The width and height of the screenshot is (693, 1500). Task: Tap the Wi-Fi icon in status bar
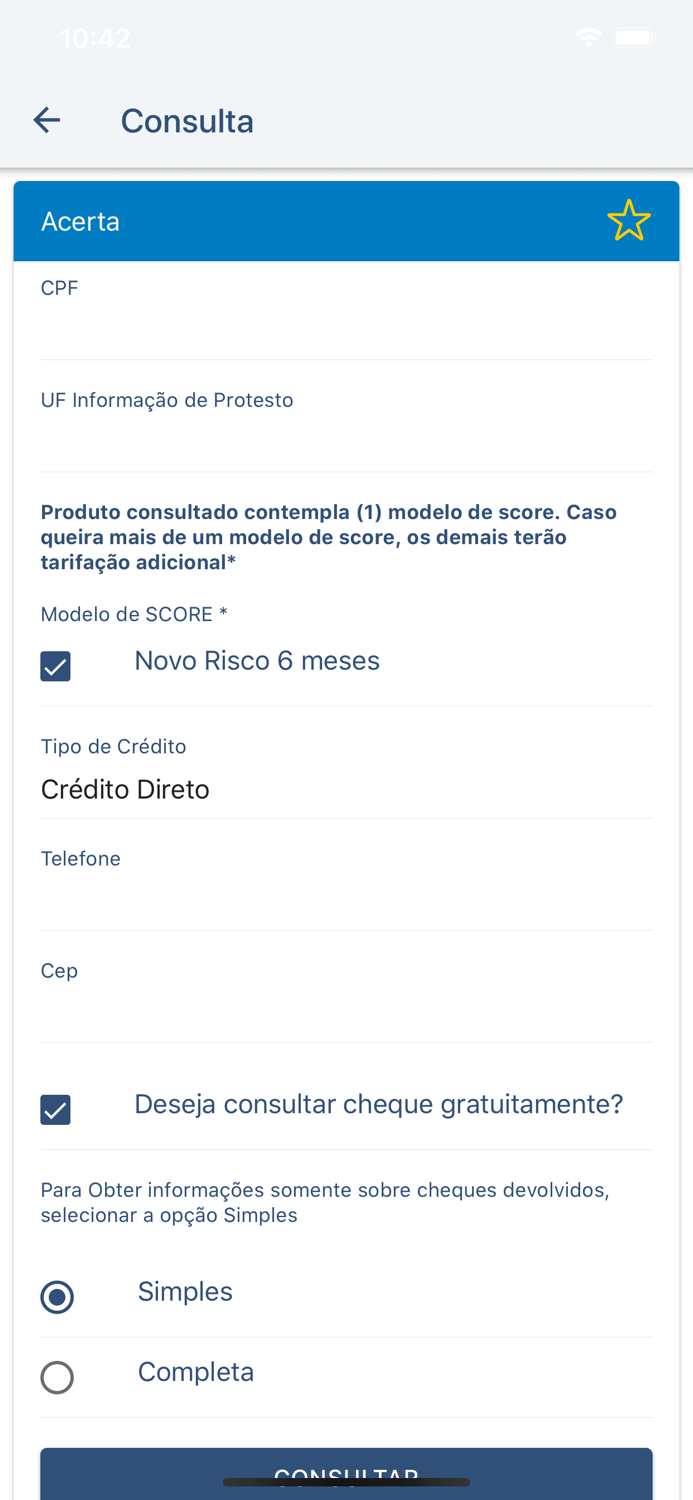[588, 37]
